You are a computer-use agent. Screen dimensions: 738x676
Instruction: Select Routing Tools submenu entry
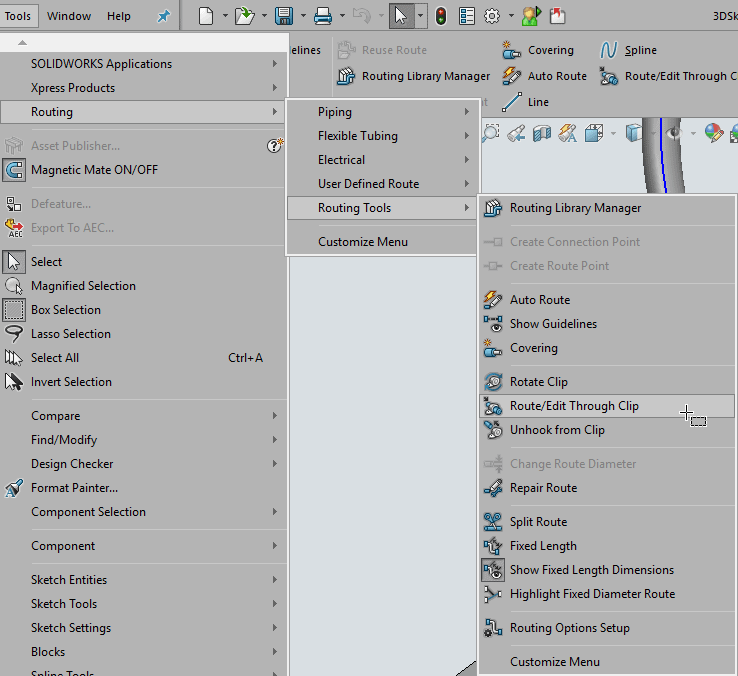(382, 208)
